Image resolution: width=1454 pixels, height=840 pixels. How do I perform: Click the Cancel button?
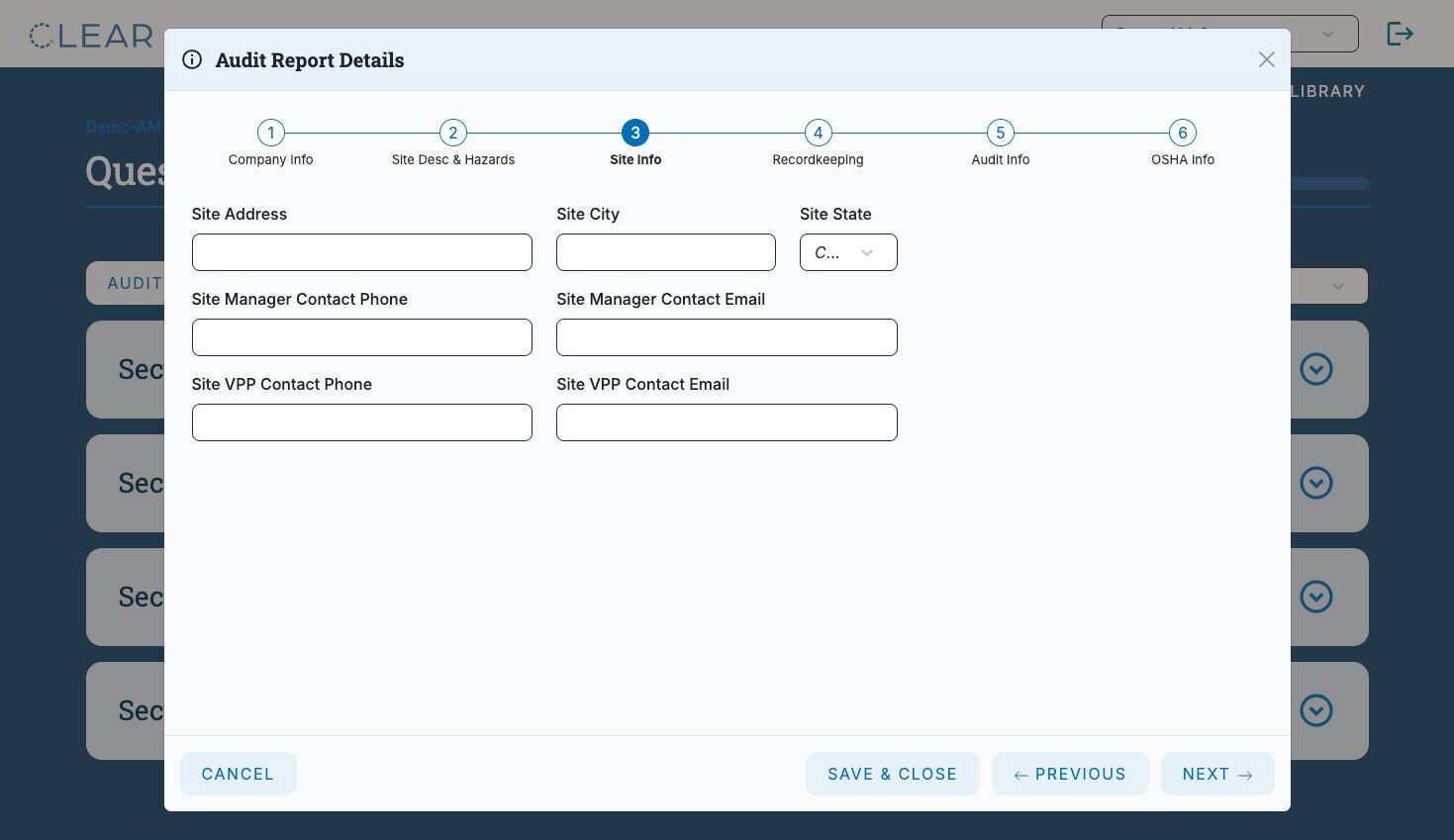[238, 774]
